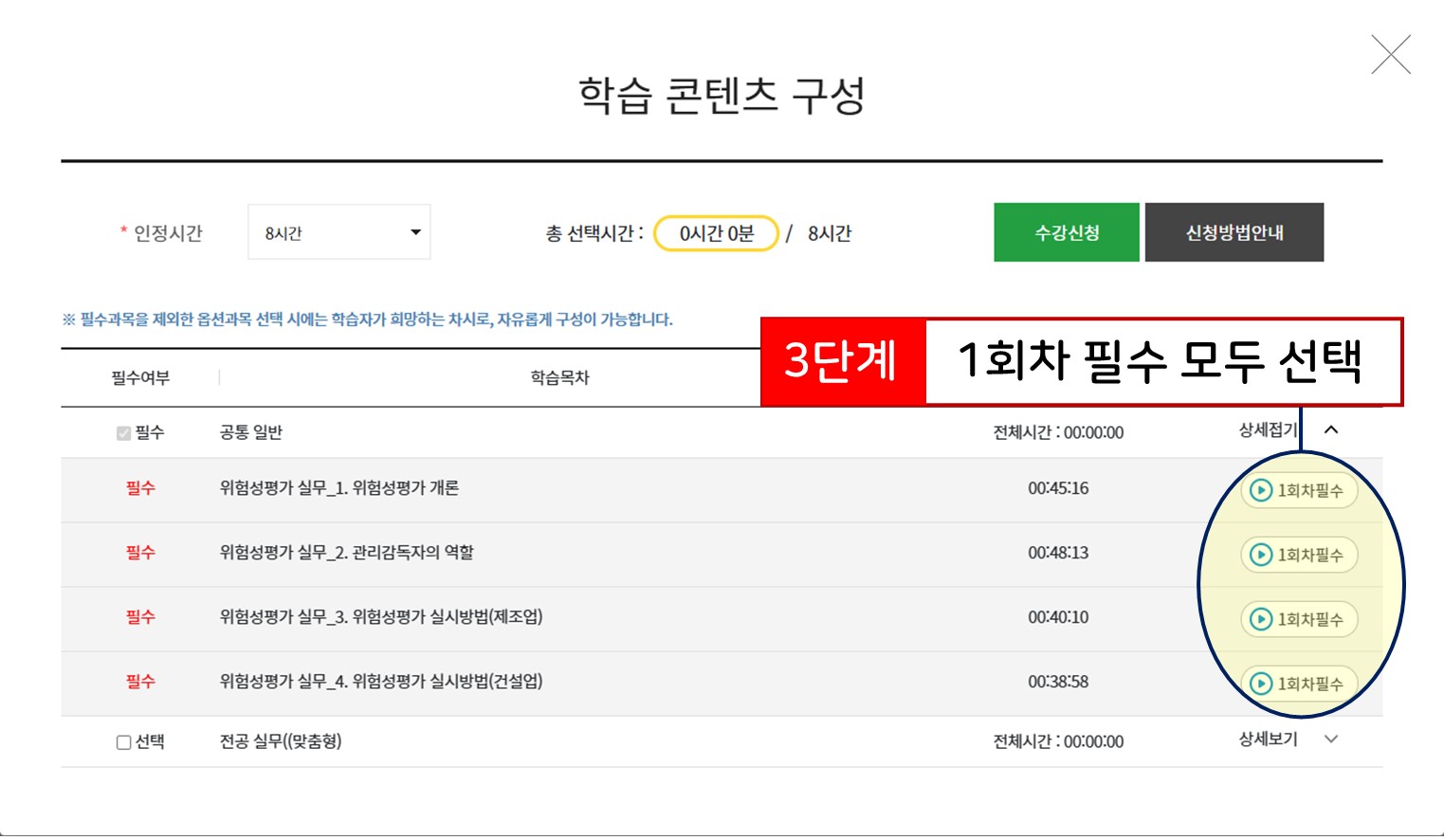Click row 위험성평가 실무_1. 위험성평가 개론
1444x840 pixels.
(722, 489)
